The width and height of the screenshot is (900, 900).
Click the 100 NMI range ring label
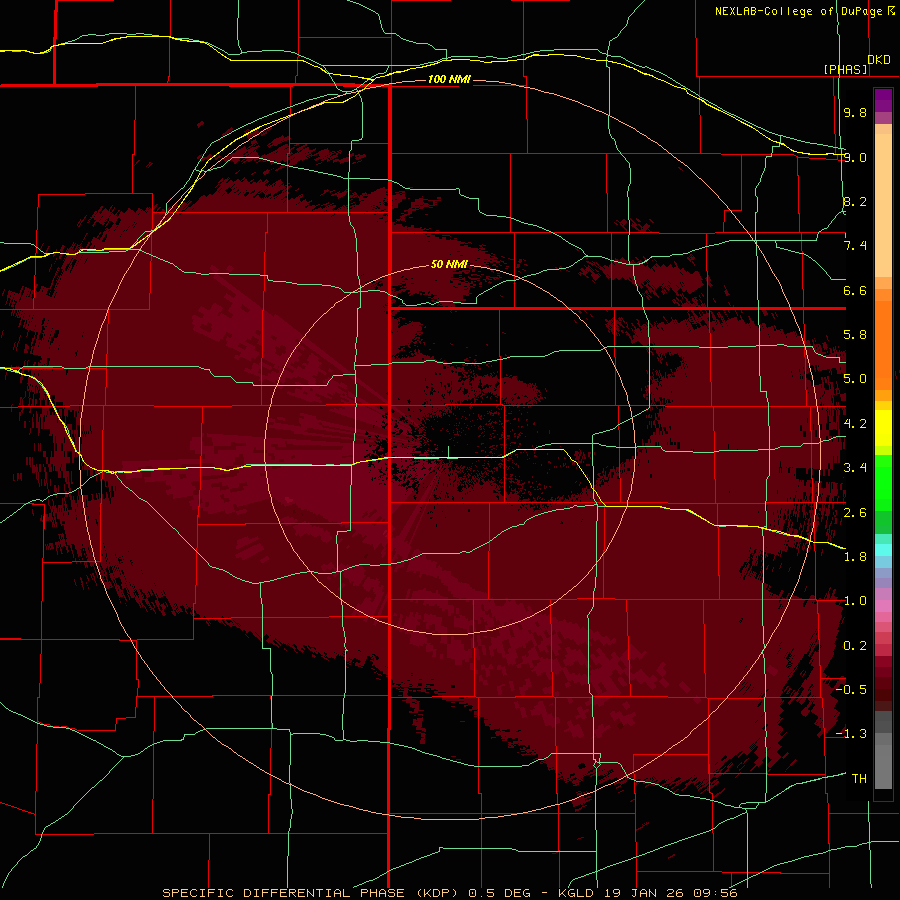pos(449,79)
